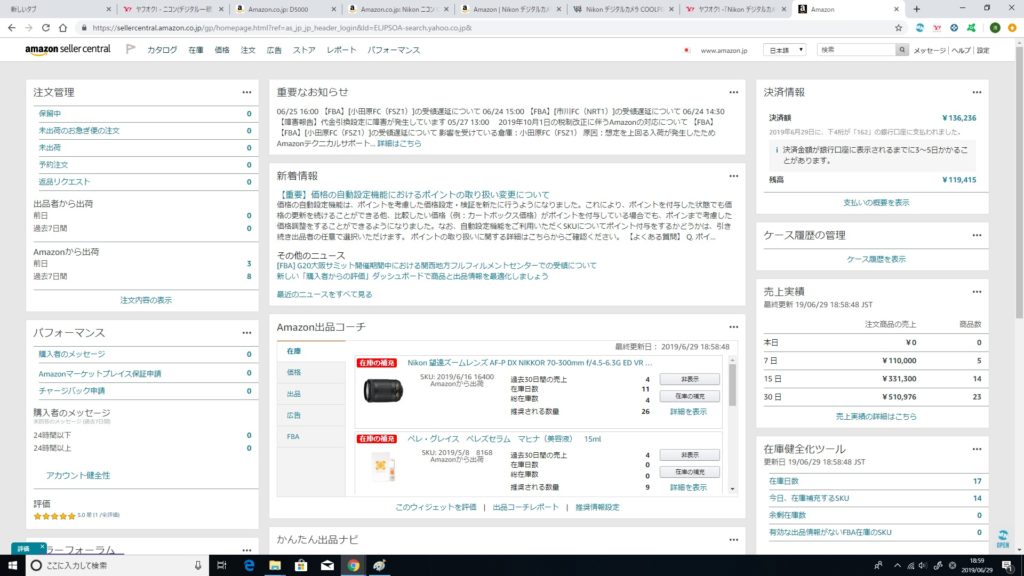Click the 保留中 orders link

click(x=50, y=114)
